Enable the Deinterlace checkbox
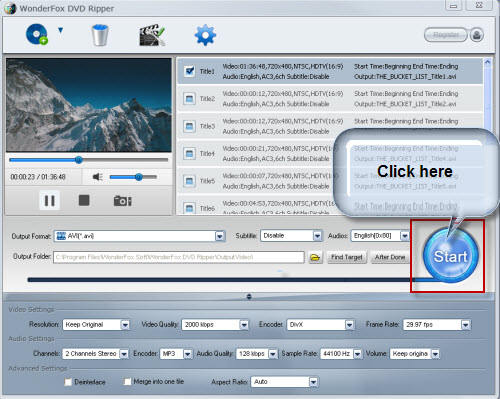The height and width of the screenshot is (399, 500). click(68, 382)
